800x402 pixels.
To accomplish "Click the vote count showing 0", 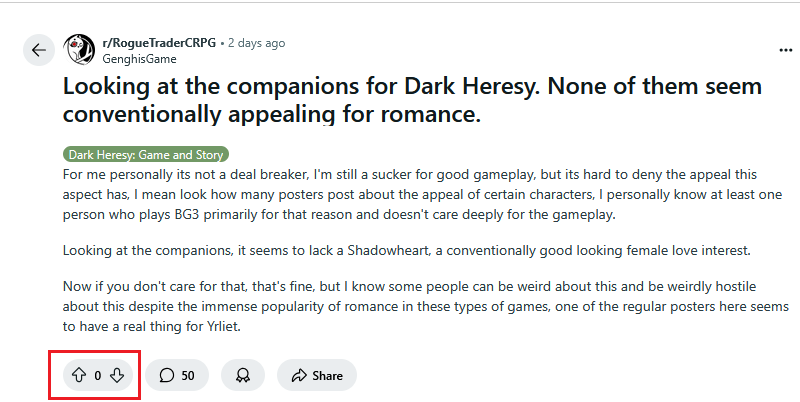I will click(x=98, y=376).
